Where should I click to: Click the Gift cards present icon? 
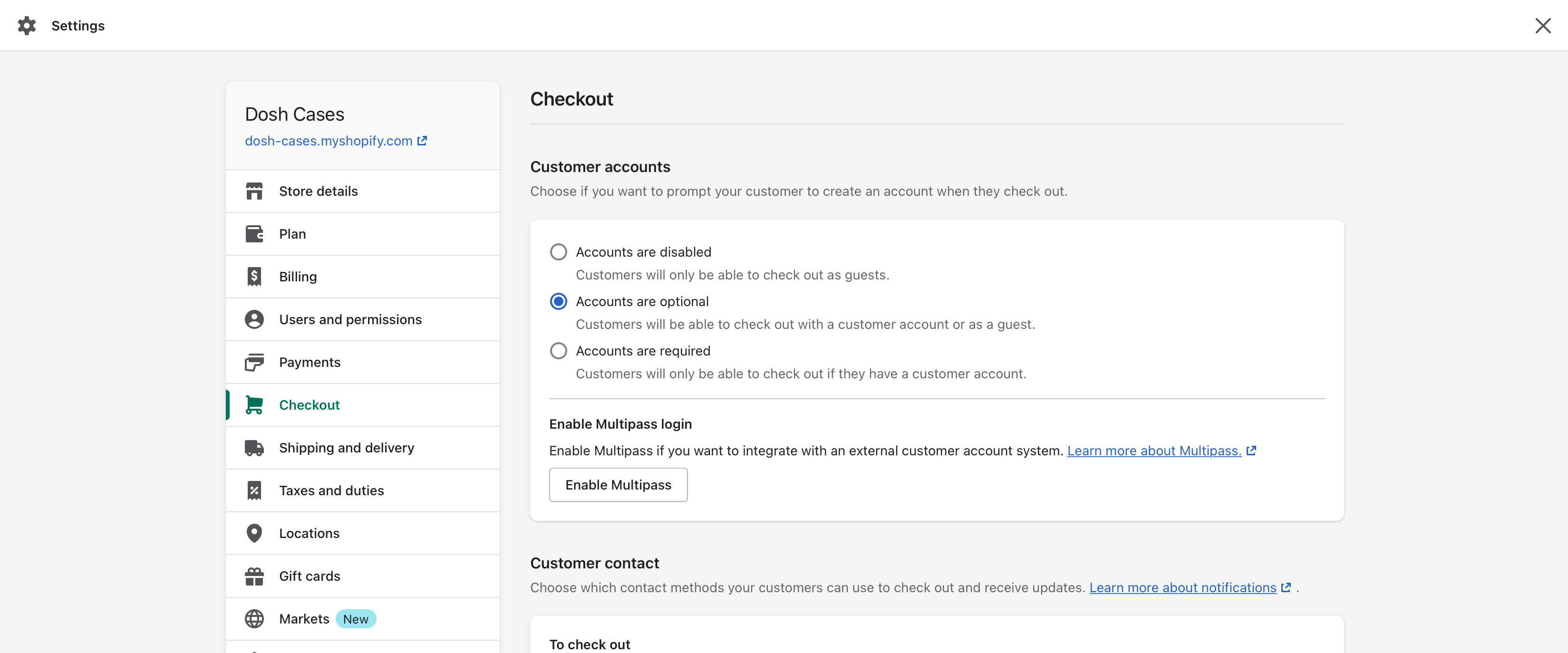pyautogui.click(x=254, y=576)
